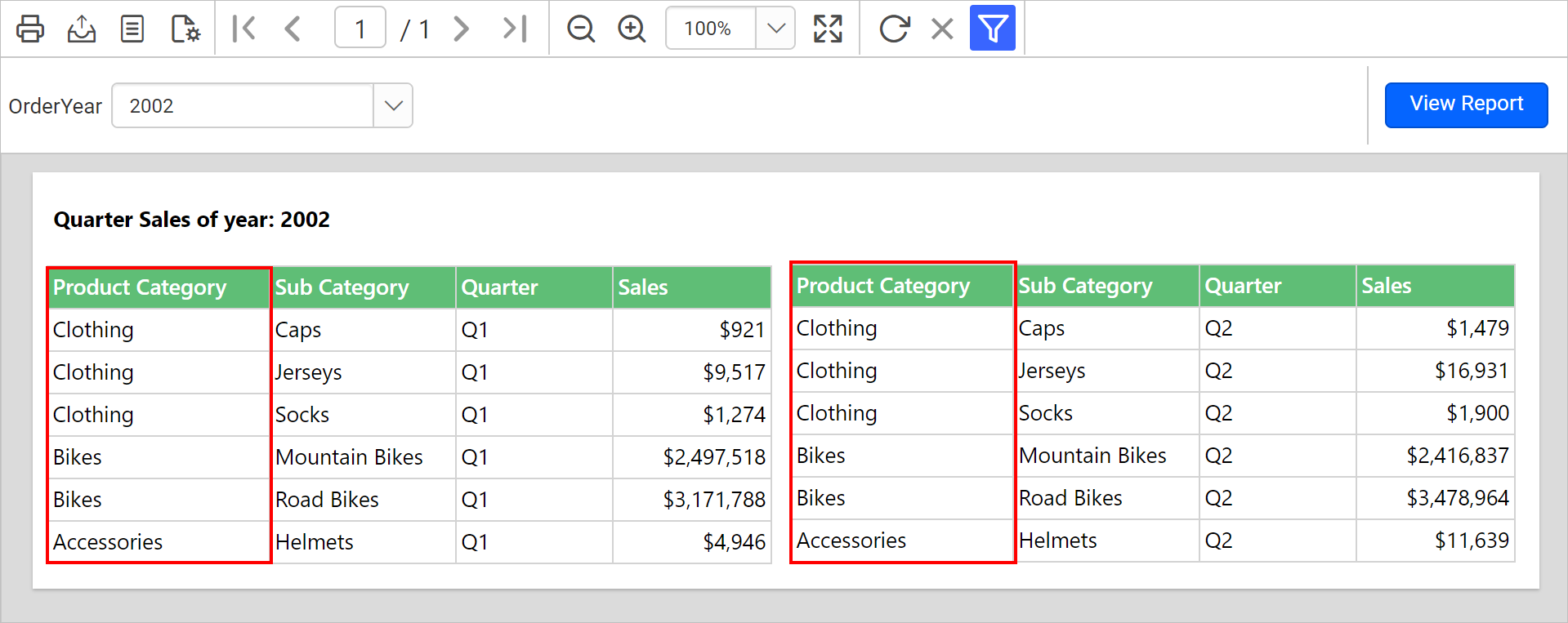Image resolution: width=1568 pixels, height=623 pixels.
Task: Click the 100% zoom value field
Action: point(709,29)
